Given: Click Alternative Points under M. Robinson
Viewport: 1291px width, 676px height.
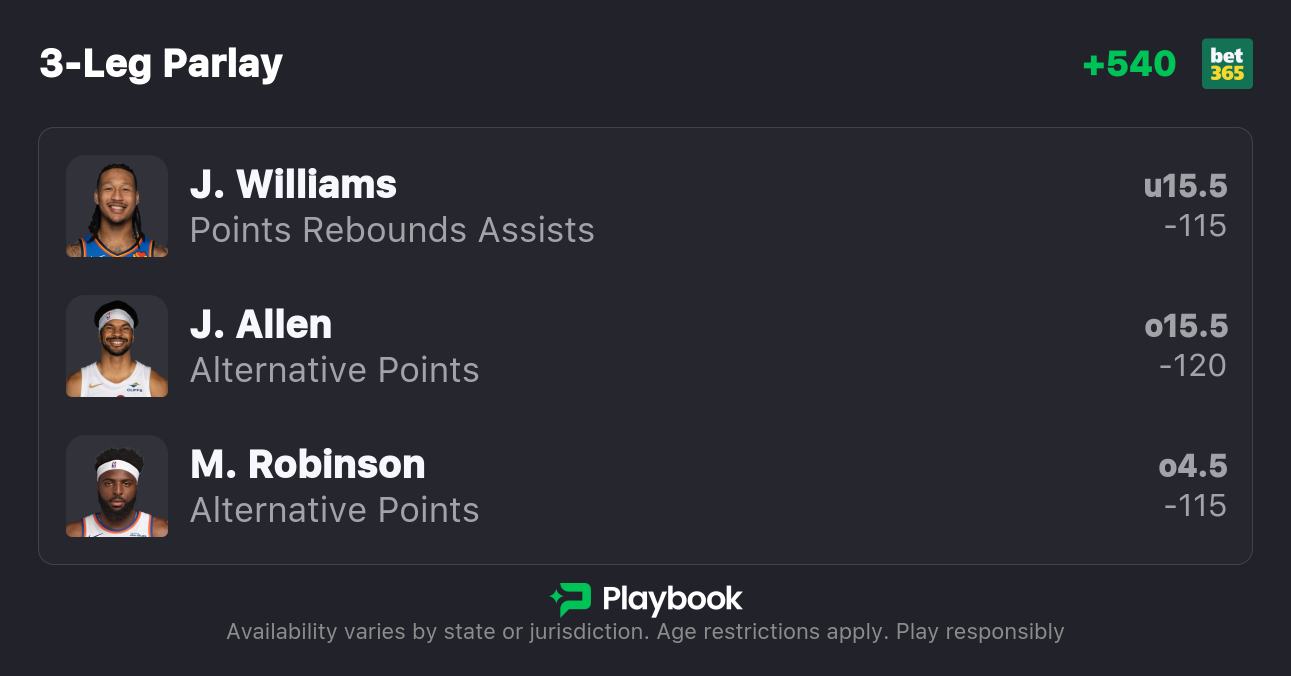Looking at the screenshot, I should point(334,510).
